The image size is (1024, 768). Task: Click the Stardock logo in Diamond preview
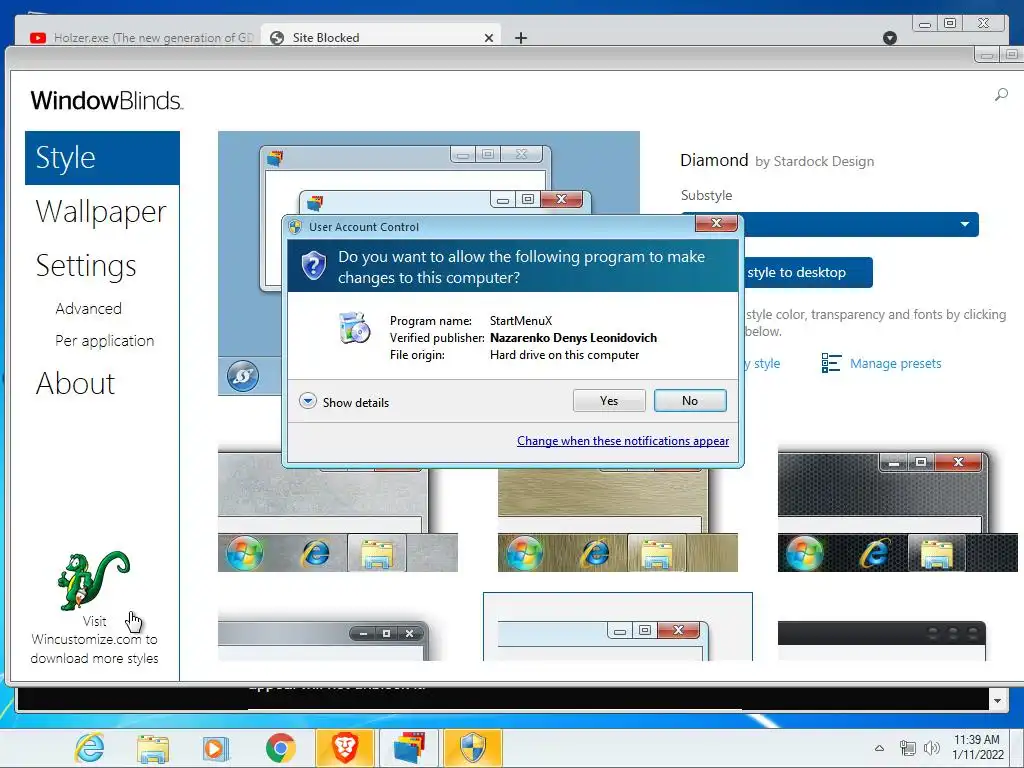(x=243, y=376)
